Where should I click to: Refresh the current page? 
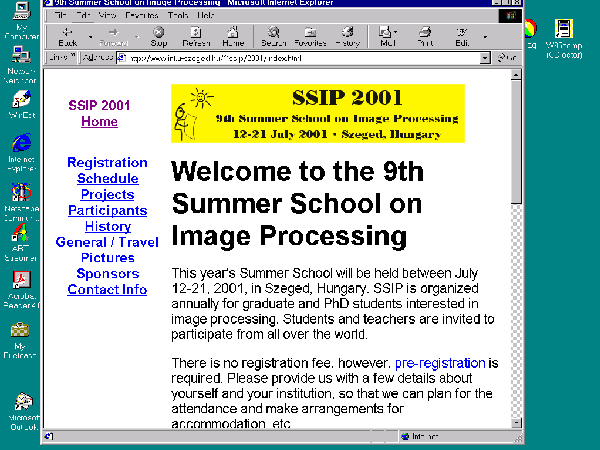pyautogui.click(x=196, y=37)
